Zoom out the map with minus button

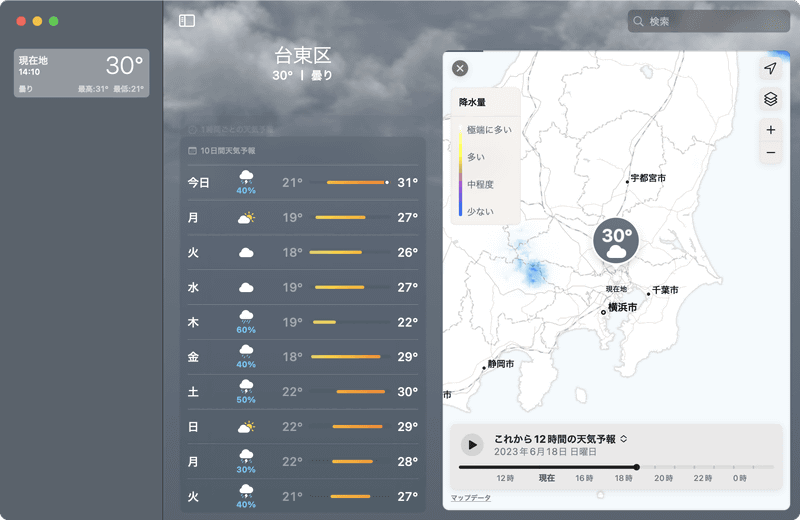[x=770, y=153]
